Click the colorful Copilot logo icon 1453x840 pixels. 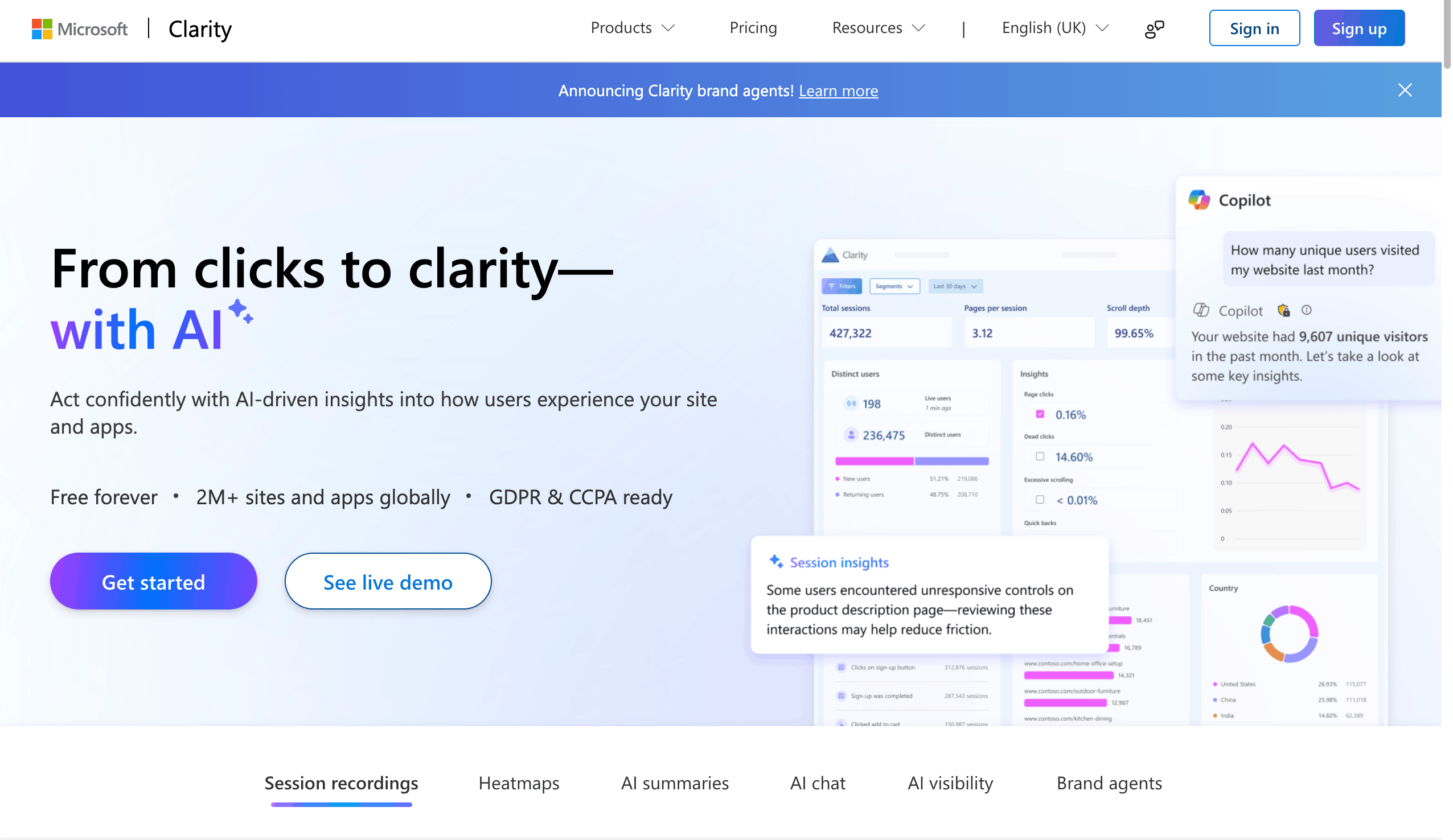tap(1199, 200)
